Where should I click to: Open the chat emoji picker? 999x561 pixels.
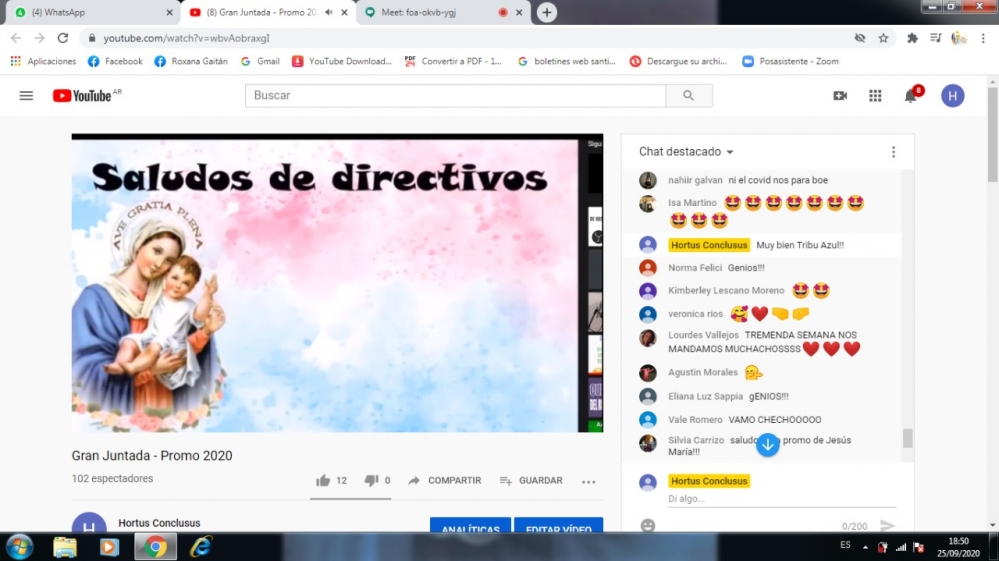[647, 526]
